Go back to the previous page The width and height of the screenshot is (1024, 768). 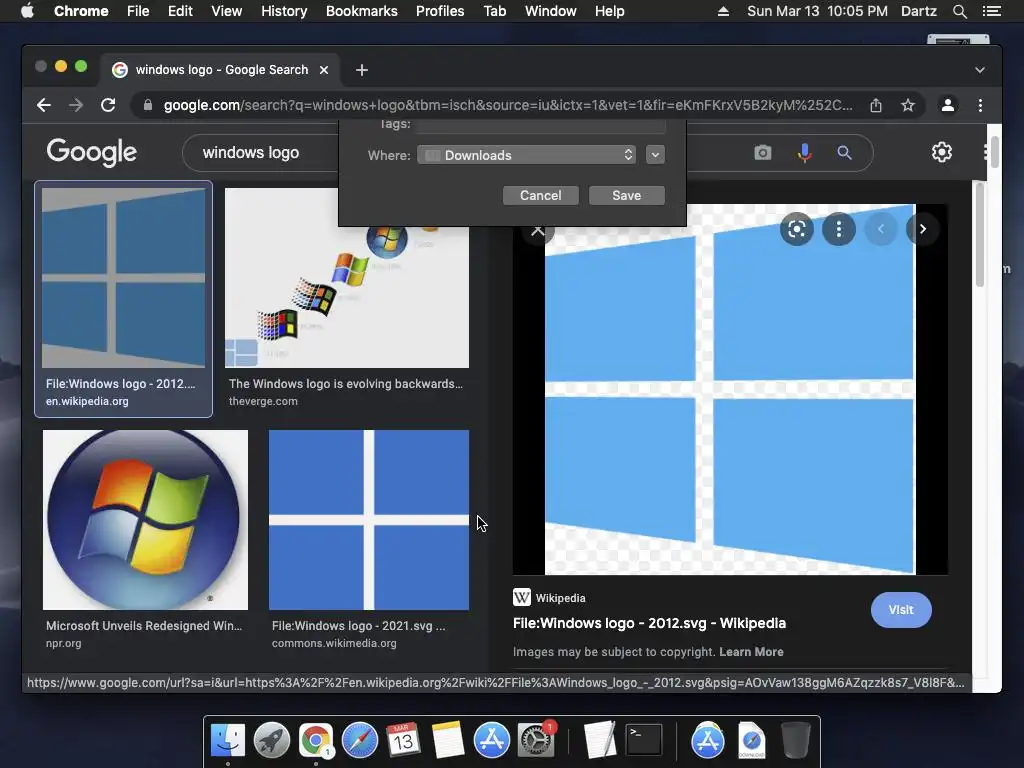(x=44, y=105)
